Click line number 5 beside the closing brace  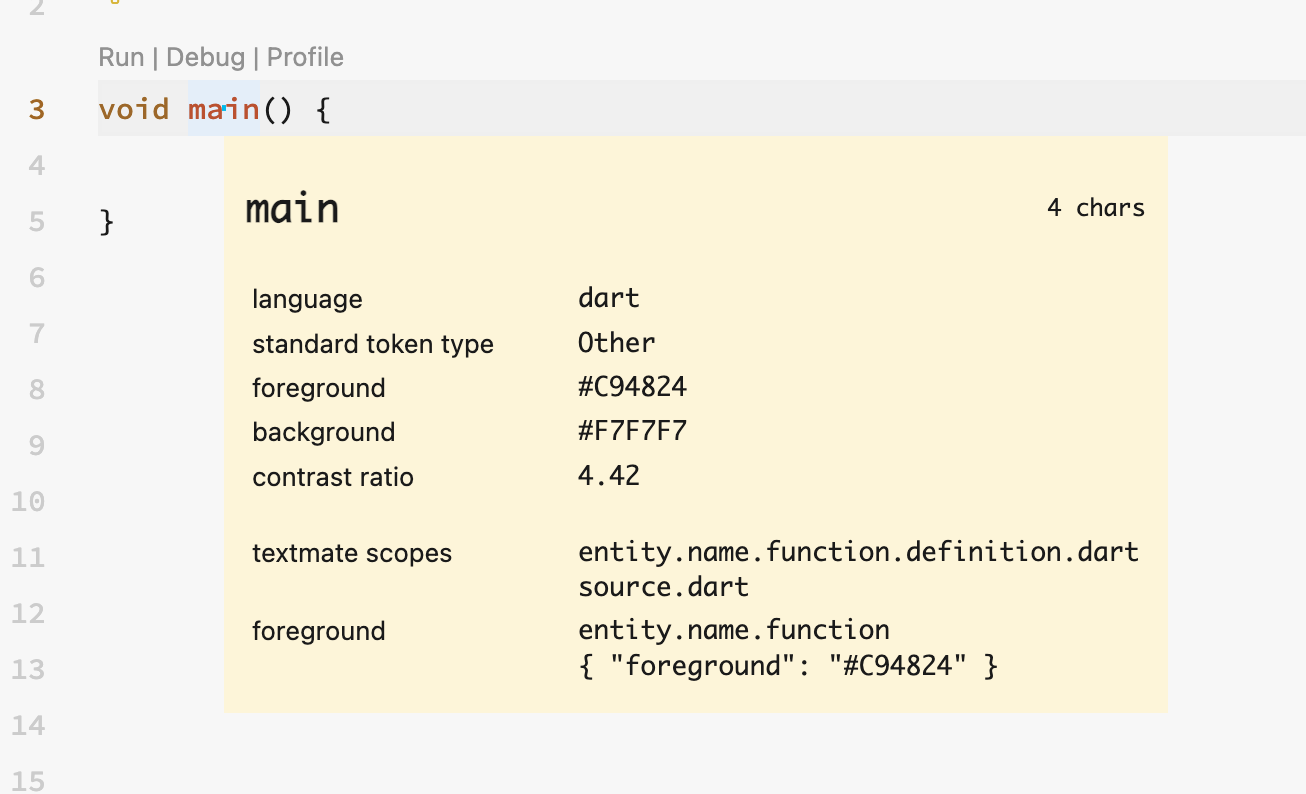[36, 221]
